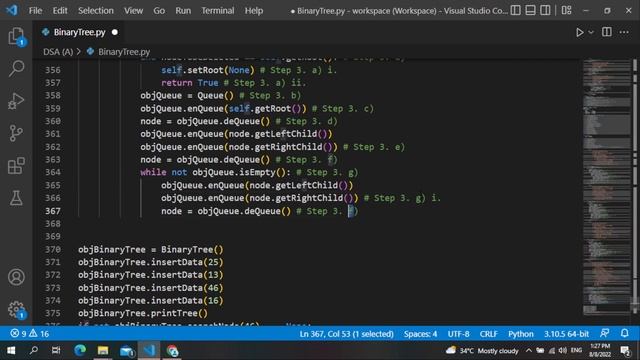Viewport: 640px width, 360px height.
Task: Click the DSA (A) breadcrumb
Action: pos(58,52)
